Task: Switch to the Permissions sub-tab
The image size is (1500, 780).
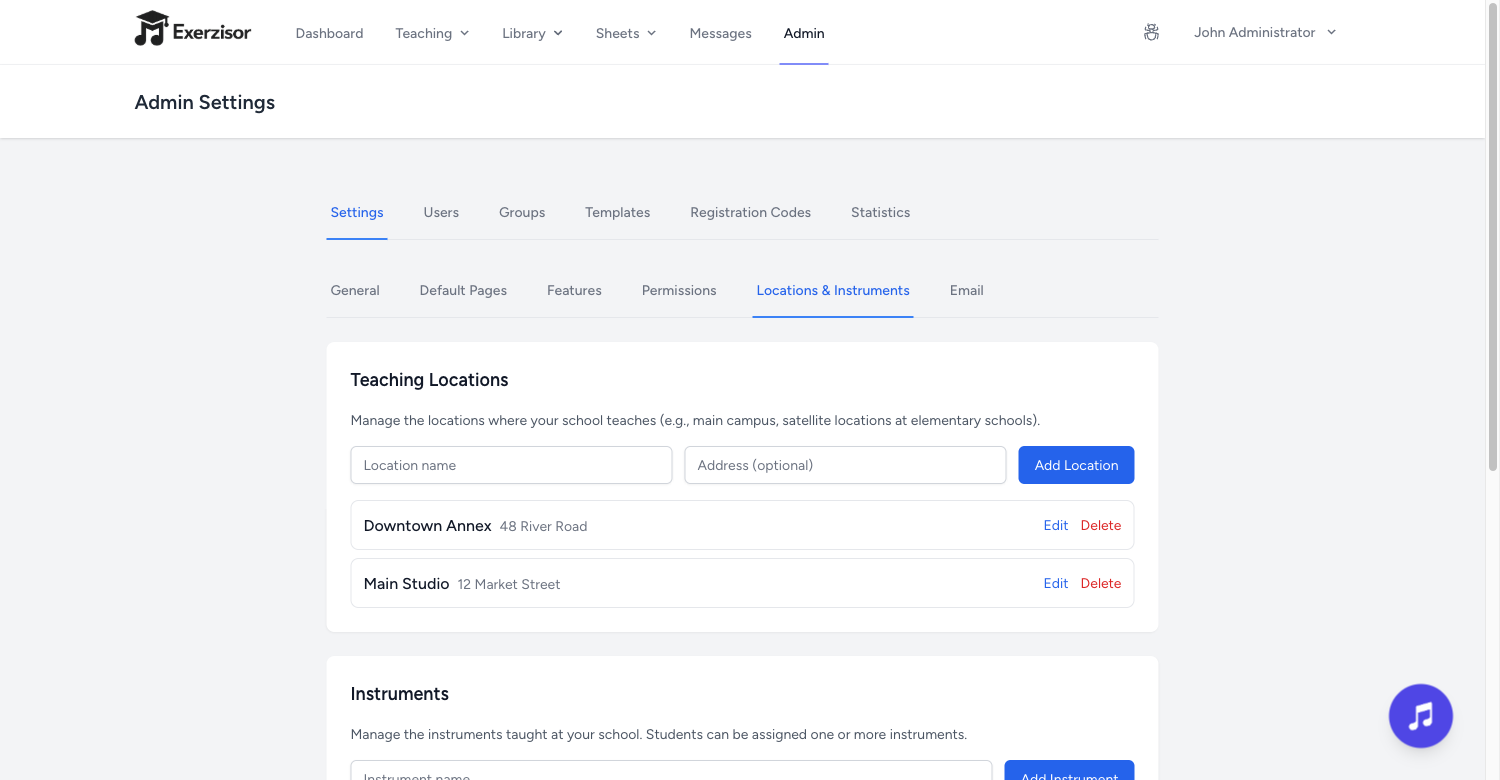Action: tap(679, 290)
